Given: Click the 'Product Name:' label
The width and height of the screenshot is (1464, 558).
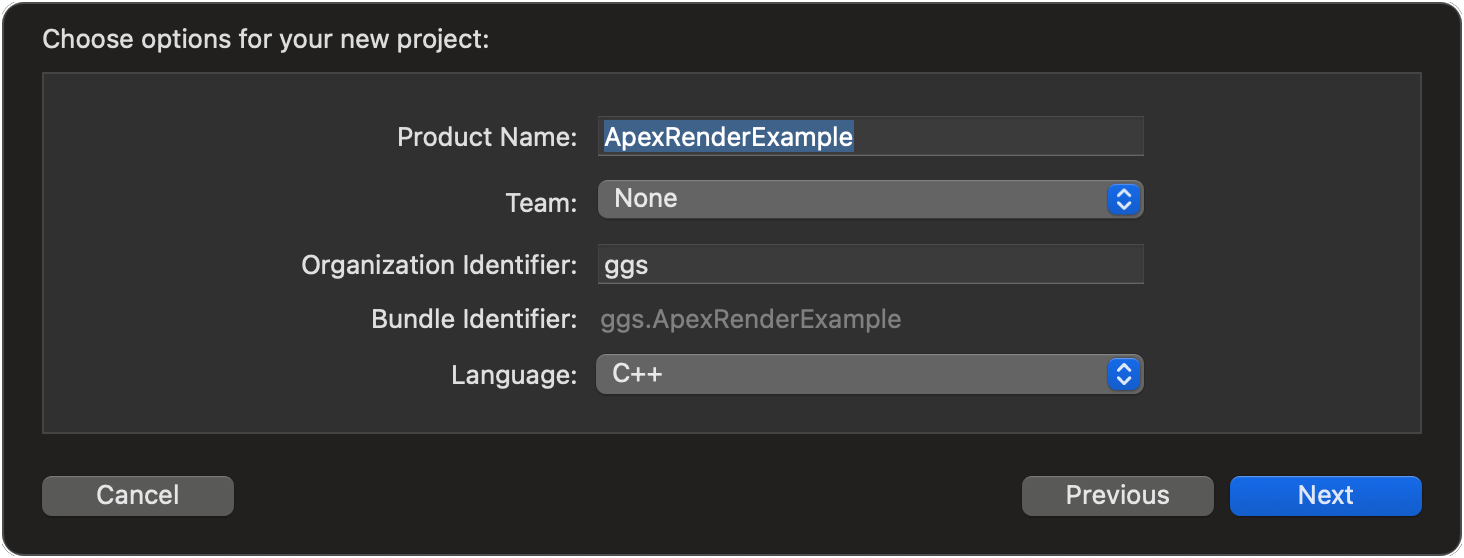Looking at the screenshot, I should (487, 137).
